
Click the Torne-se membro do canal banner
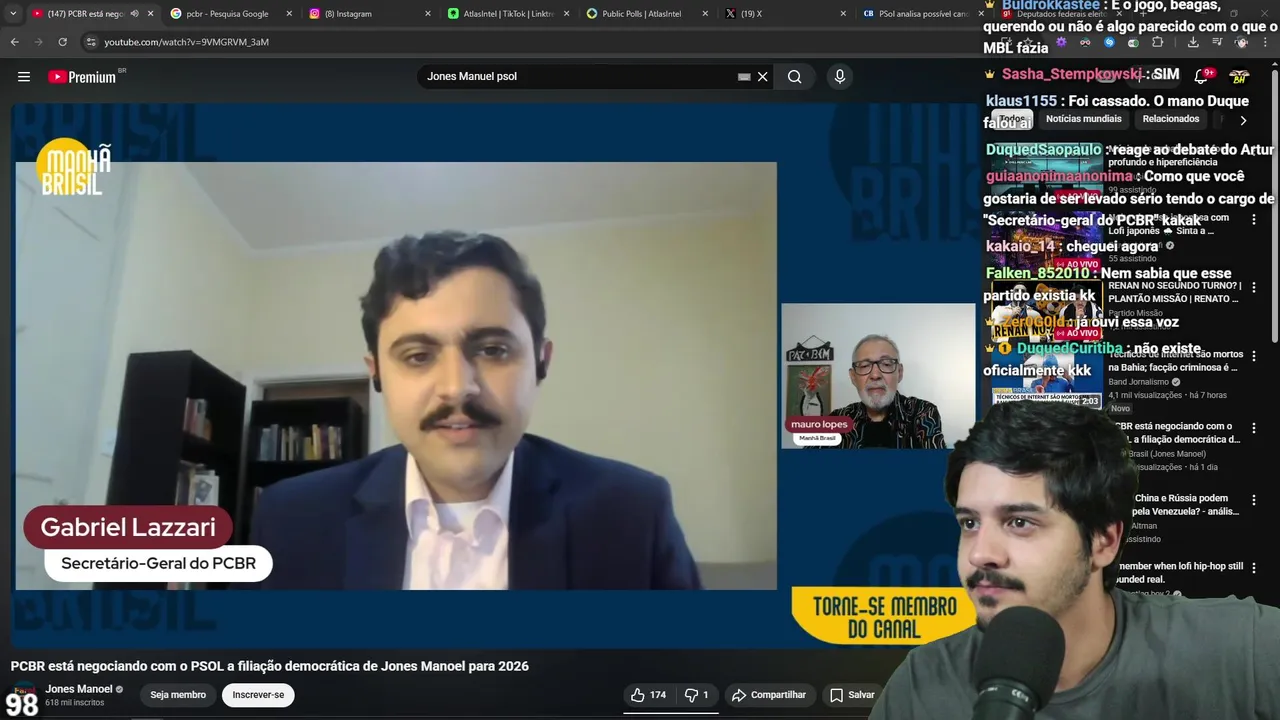(884, 616)
